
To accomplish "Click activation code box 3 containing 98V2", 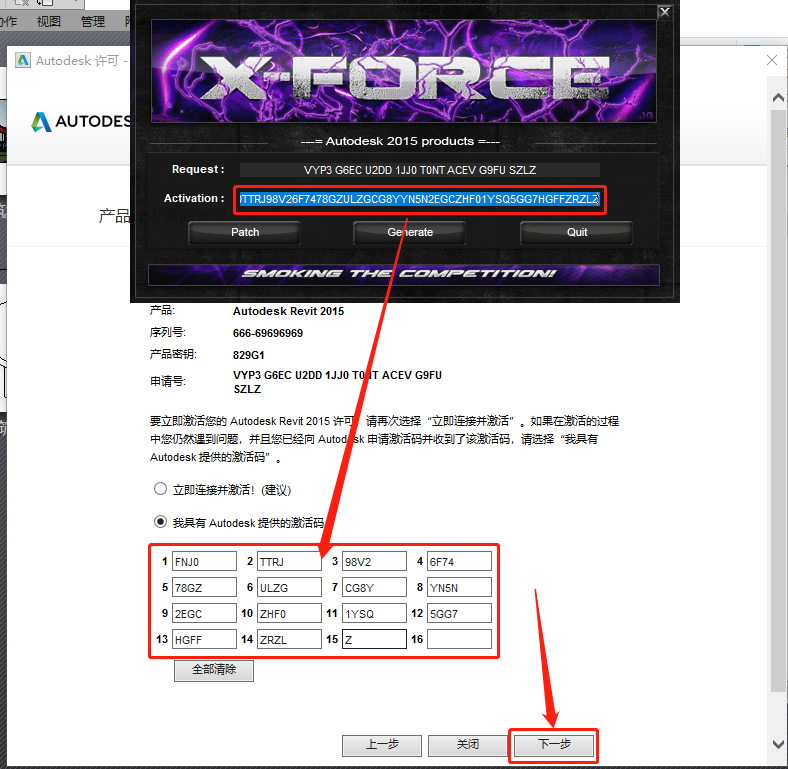I will coord(374,561).
